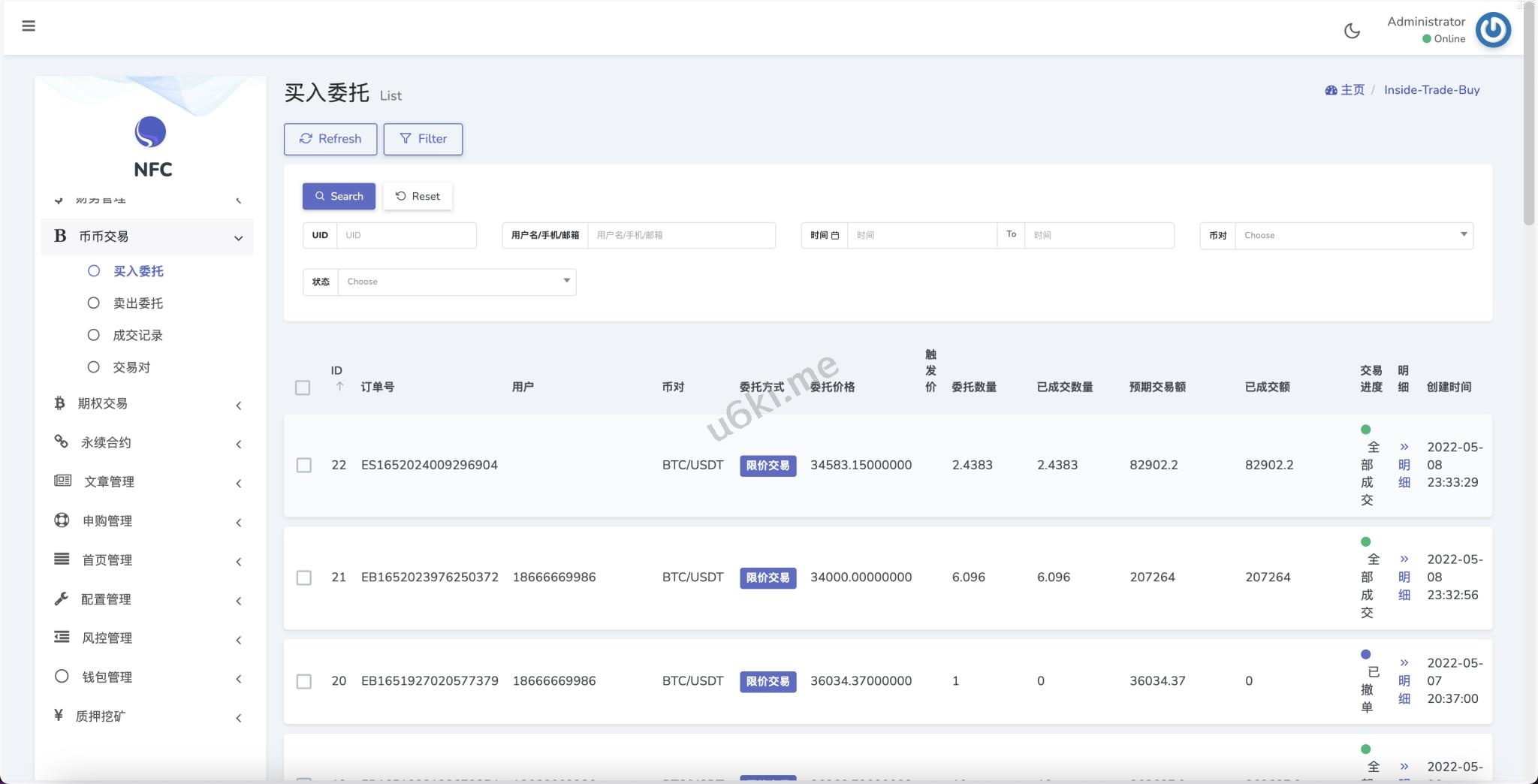1538x784 pixels.
Task: Click the 文章管理 newspaper icon
Action: [62, 481]
